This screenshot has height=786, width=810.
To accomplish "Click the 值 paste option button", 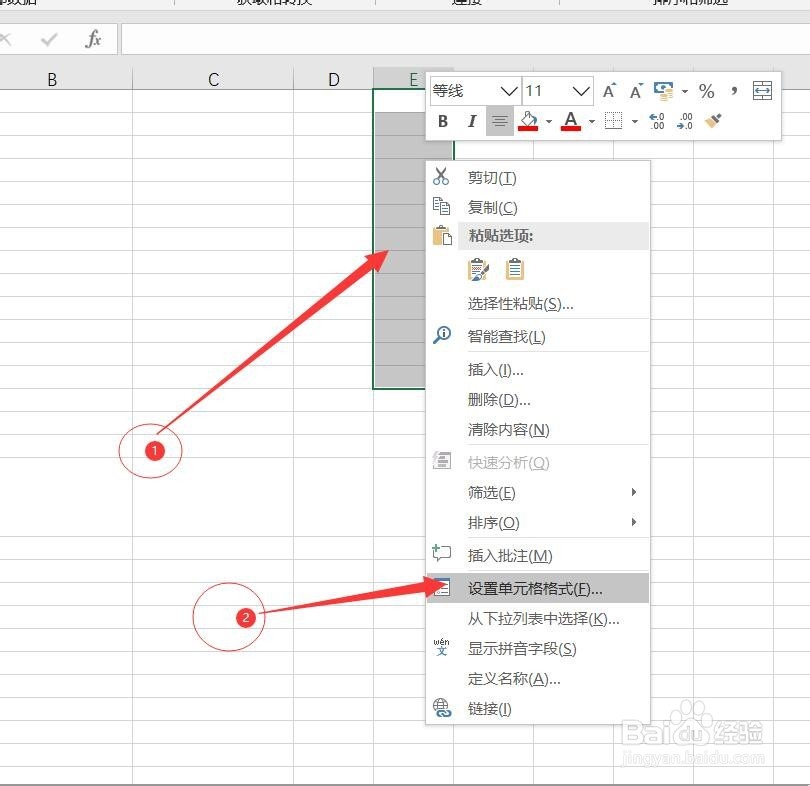I will coord(515,269).
